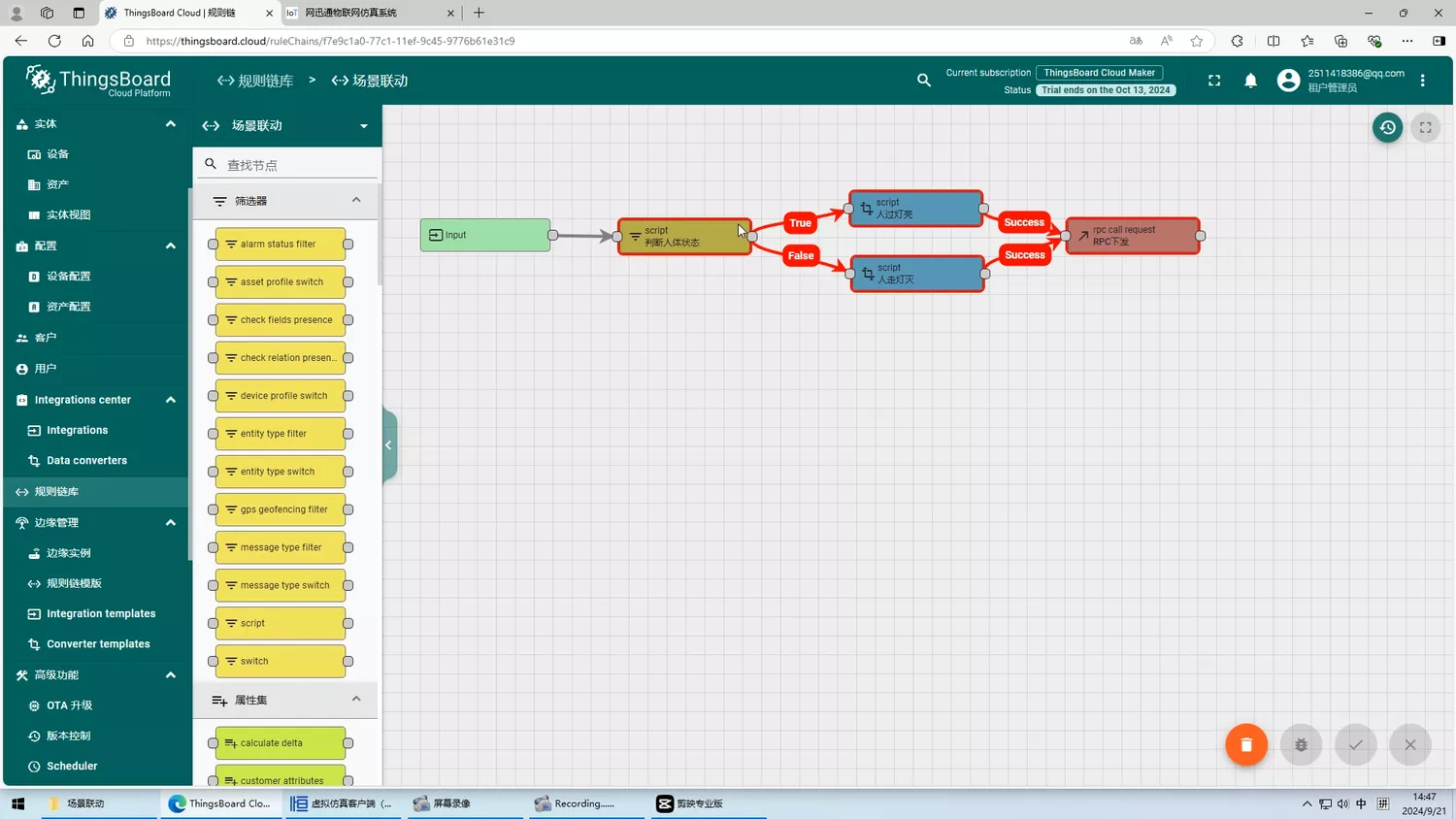Toggle fullscreen icon in top header
The width and height of the screenshot is (1456, 819).
[x=1213, y=81]
